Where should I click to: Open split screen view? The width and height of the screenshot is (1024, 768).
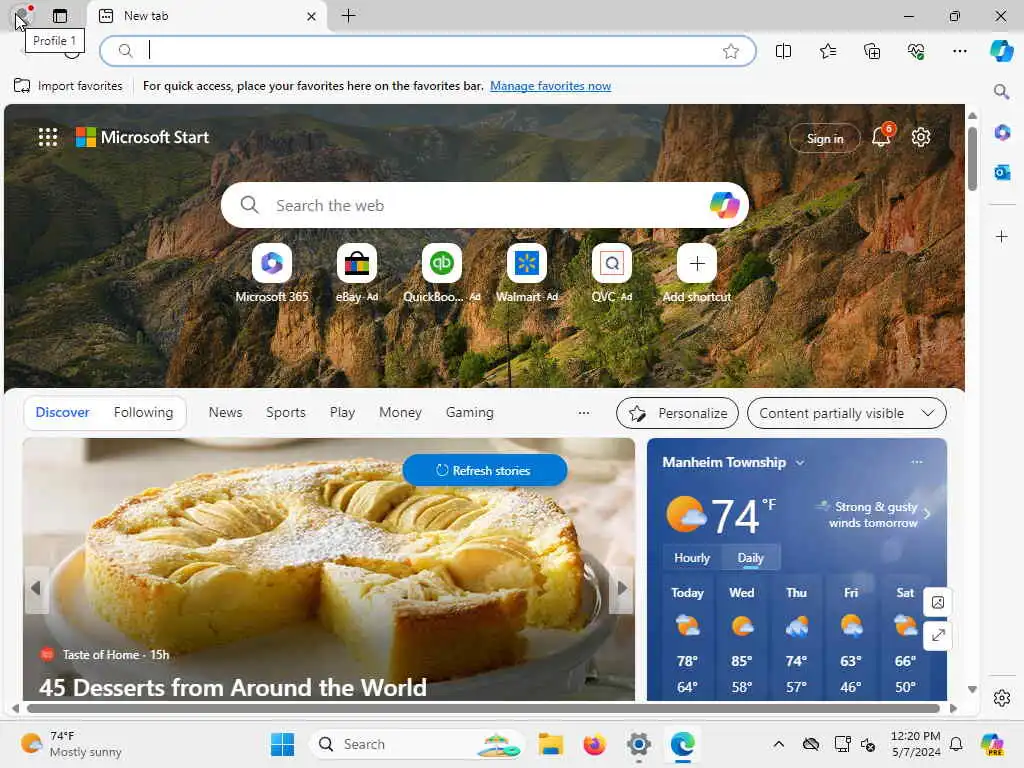click(783, 51)
